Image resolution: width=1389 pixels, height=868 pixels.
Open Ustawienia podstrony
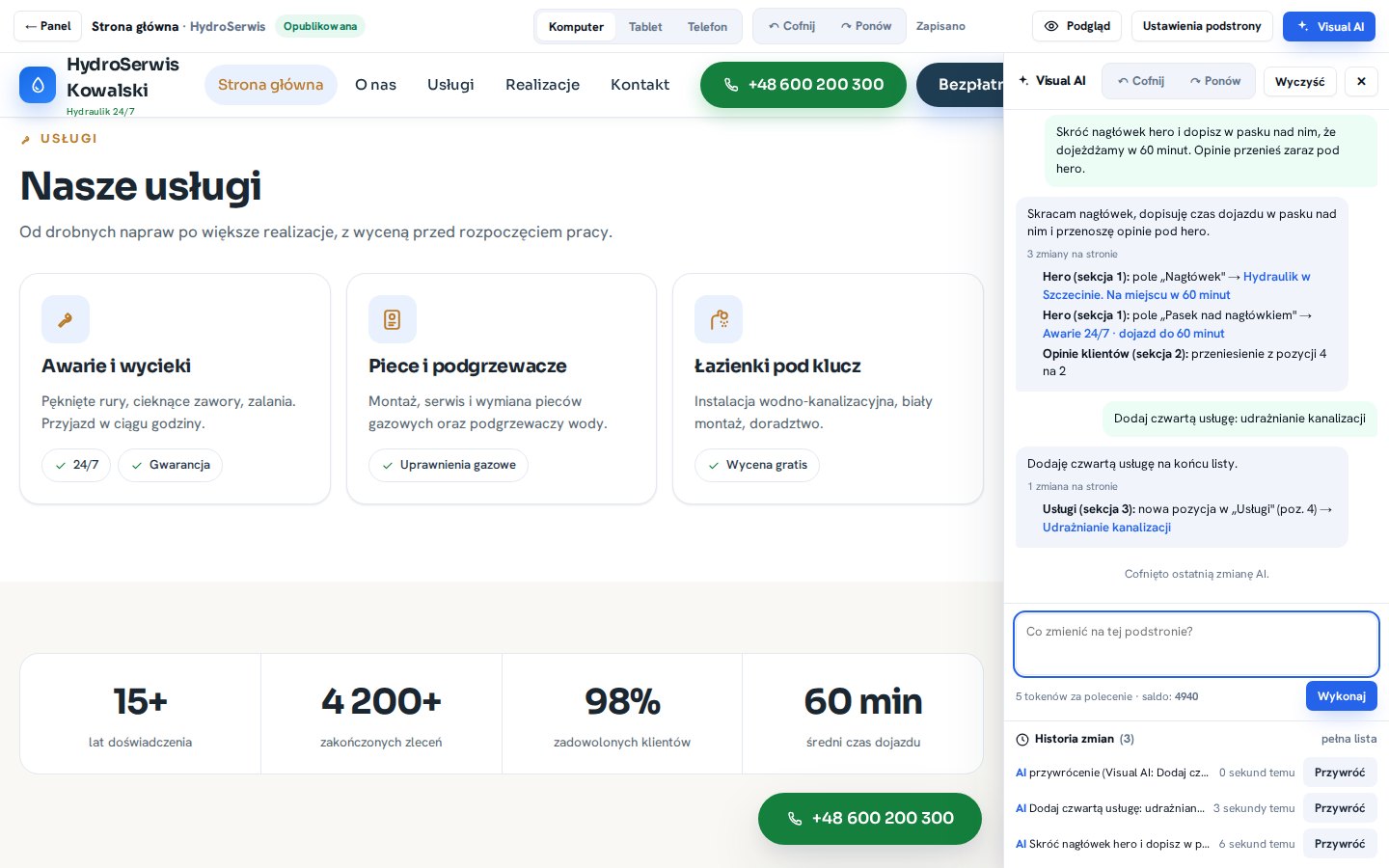coord(1202,26)
